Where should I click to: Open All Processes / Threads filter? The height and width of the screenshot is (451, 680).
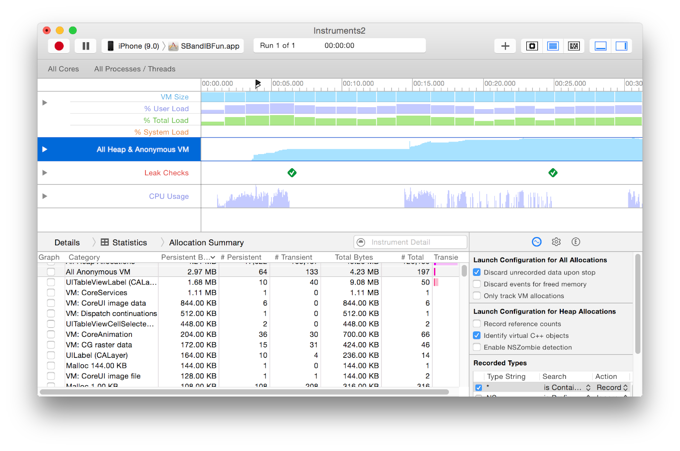[x=135, y=69]
